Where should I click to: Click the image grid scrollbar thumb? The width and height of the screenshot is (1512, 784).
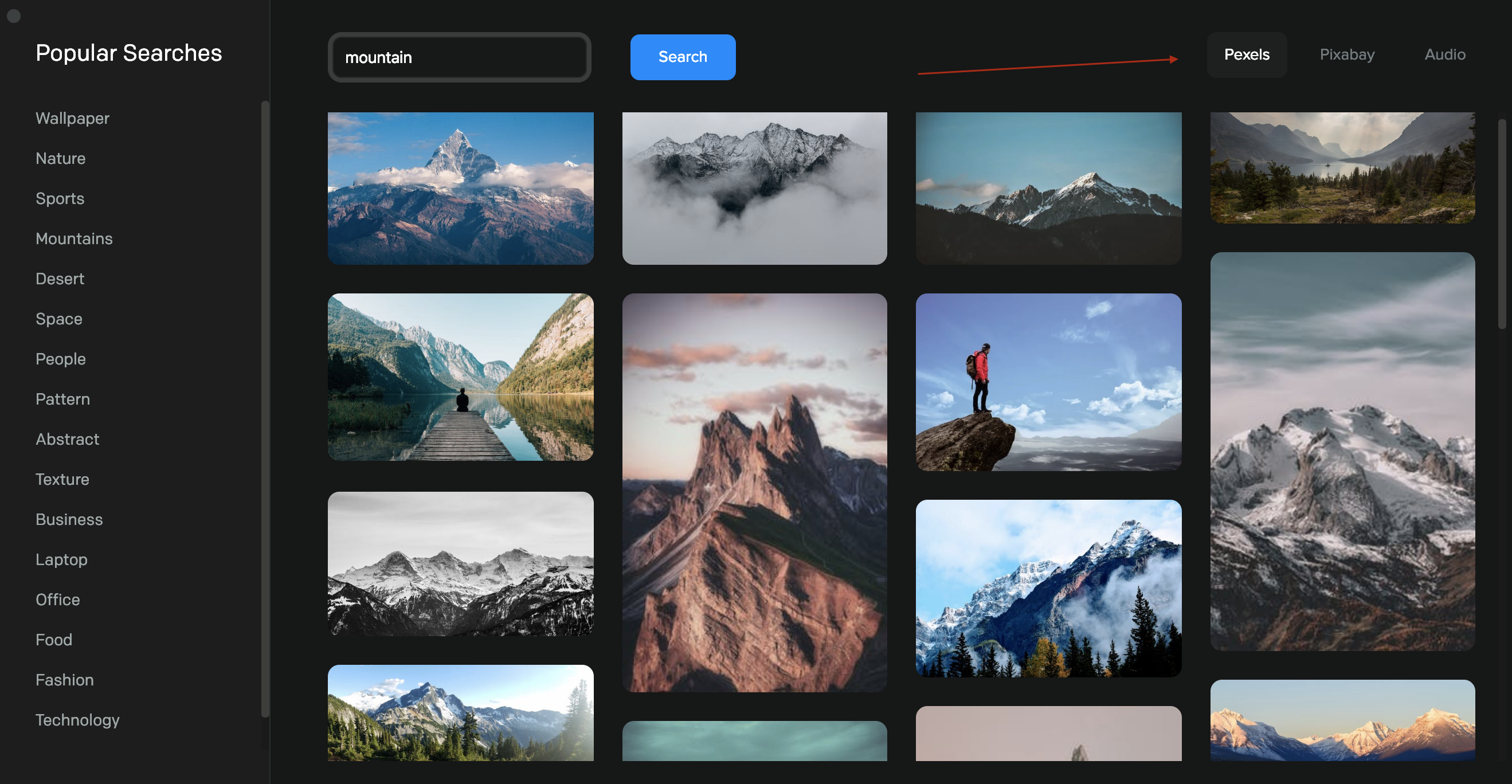click(1501, 224)
